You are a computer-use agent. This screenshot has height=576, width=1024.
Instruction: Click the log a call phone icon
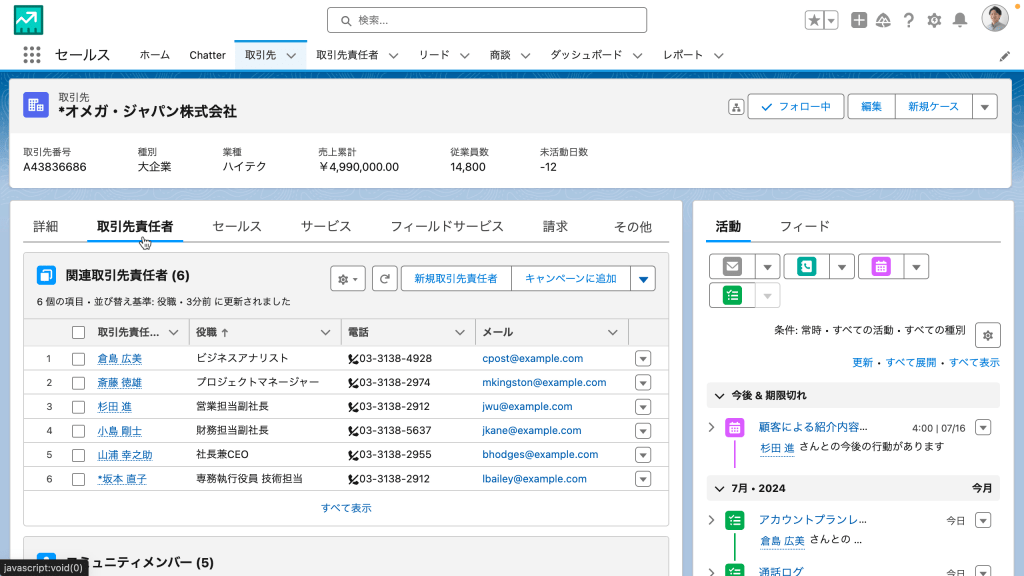click(807, 266)
